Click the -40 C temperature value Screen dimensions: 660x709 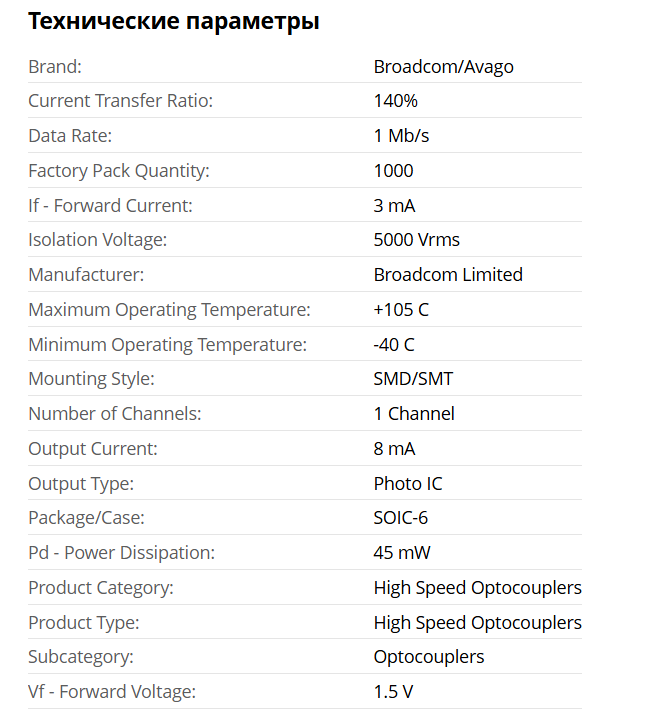pos(394,345)
